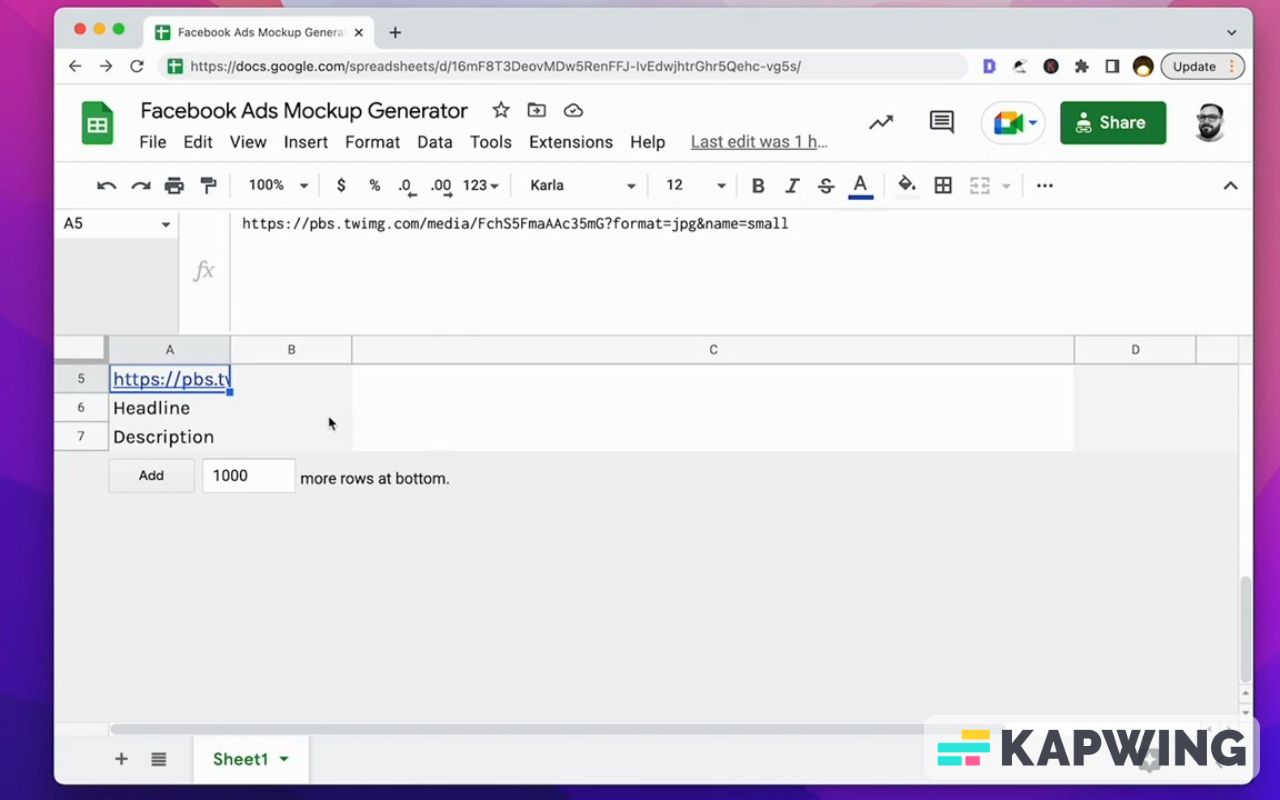Screen dimensions: 1280x800
Task: Add a new sheet with plus icon
Action: tap(121, 759)
